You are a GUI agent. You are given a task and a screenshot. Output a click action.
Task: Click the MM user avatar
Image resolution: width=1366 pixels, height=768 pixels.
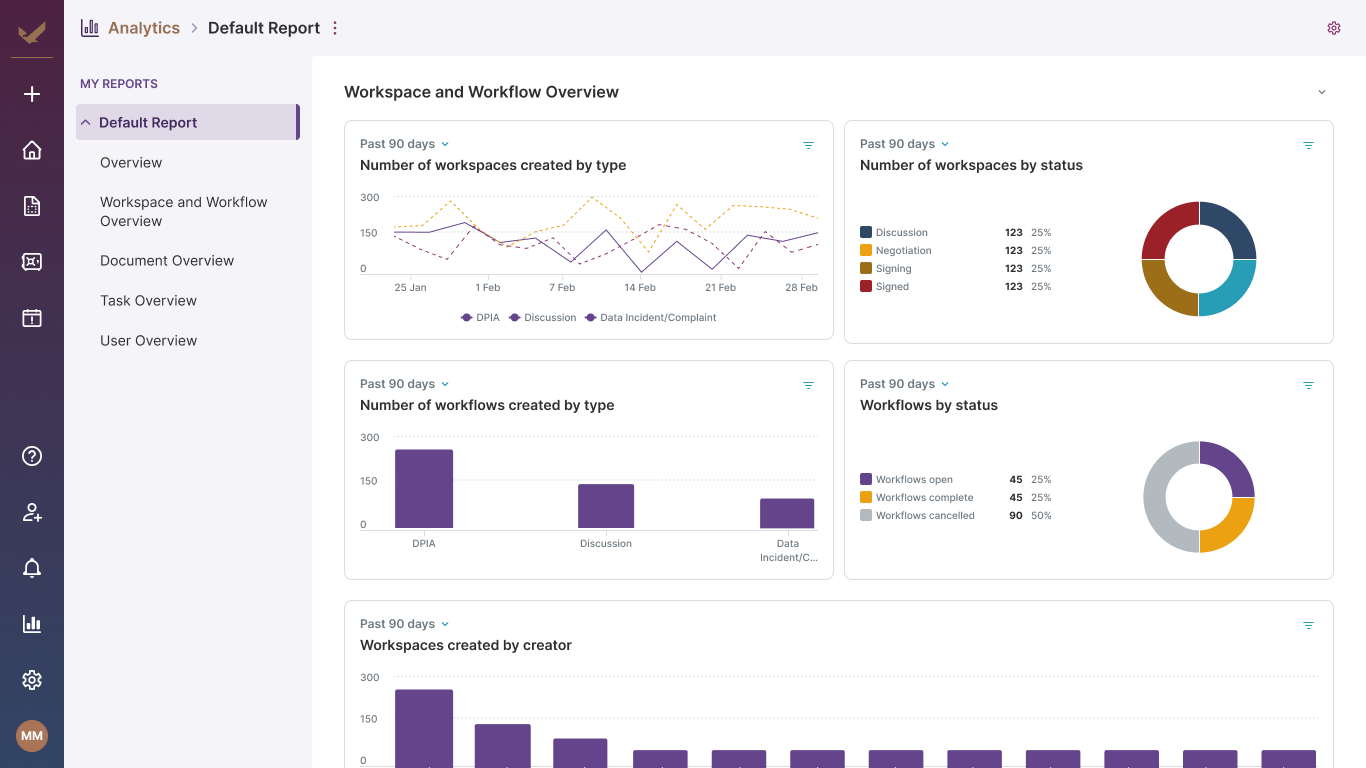32,736
